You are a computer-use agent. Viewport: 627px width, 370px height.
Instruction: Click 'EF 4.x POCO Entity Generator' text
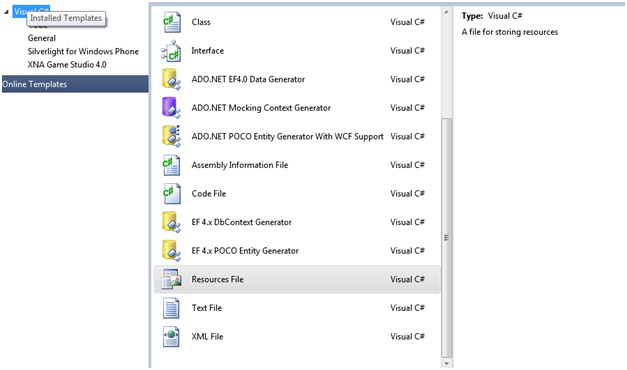click(245, 251)
